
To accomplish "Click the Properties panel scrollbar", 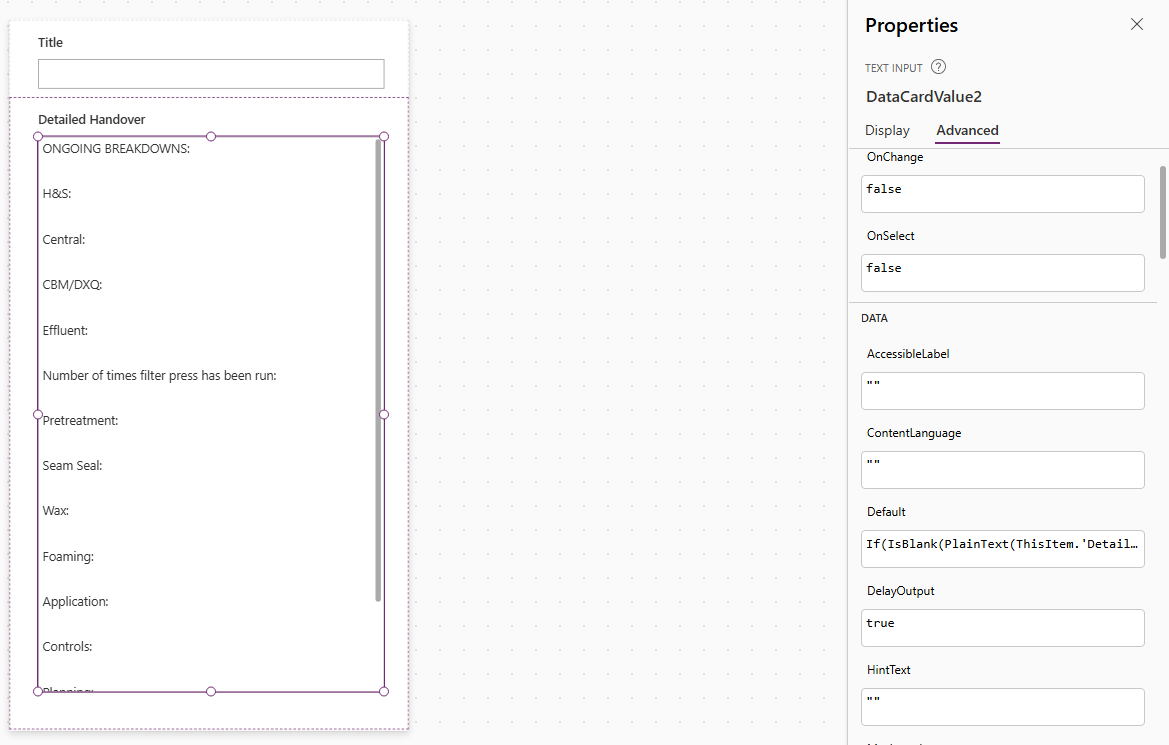I will click(1162, 213).
